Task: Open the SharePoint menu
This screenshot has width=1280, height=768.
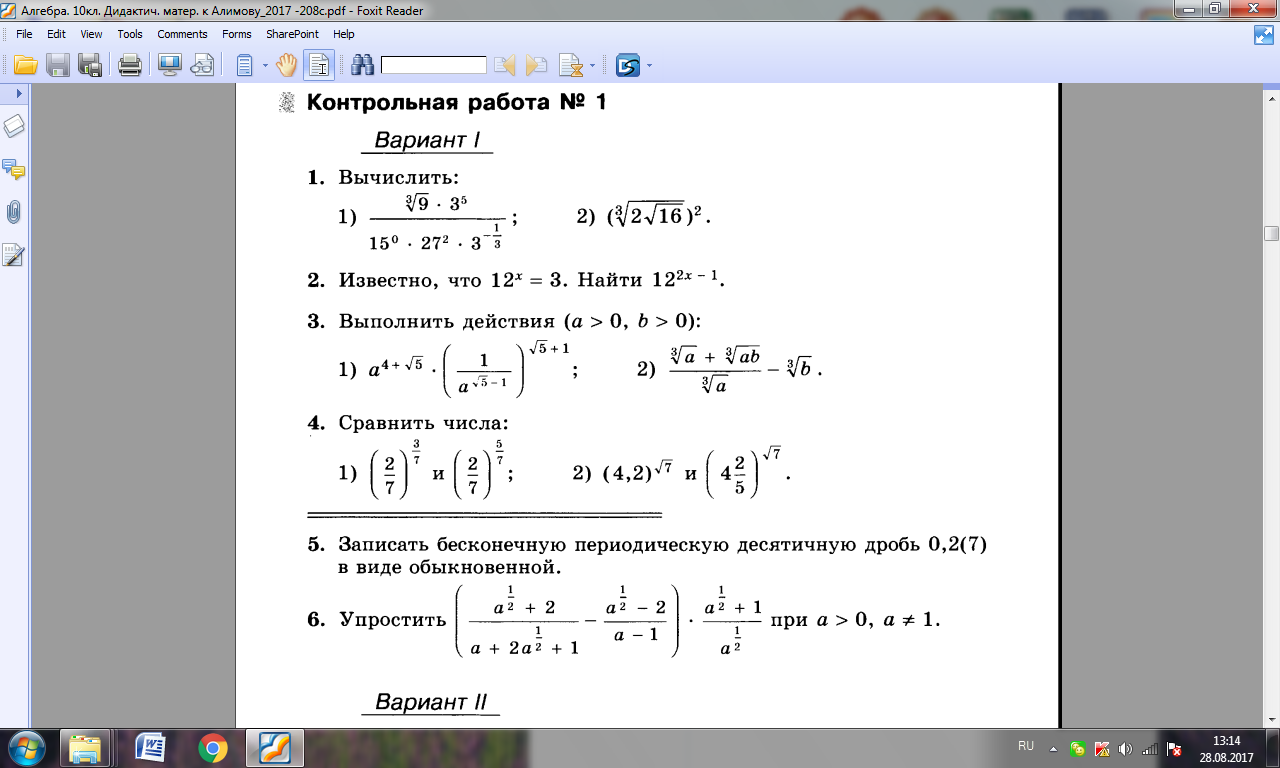Action: tap(292, 34)
